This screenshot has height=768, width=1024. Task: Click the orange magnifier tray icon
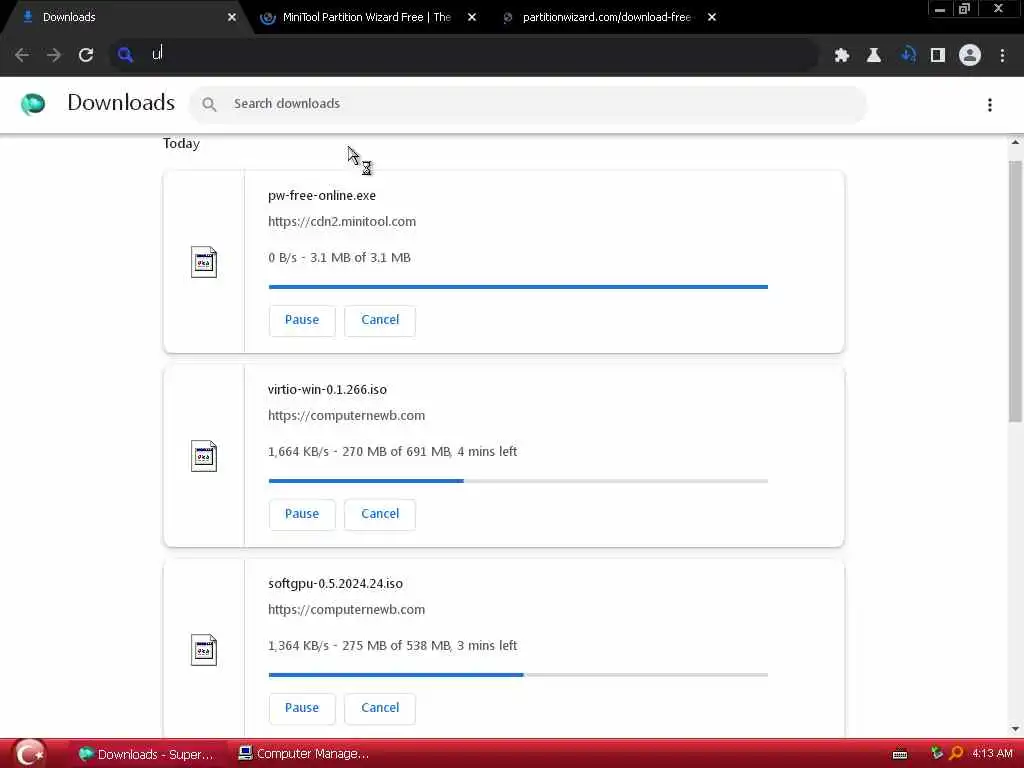click(x=956, y=754)
